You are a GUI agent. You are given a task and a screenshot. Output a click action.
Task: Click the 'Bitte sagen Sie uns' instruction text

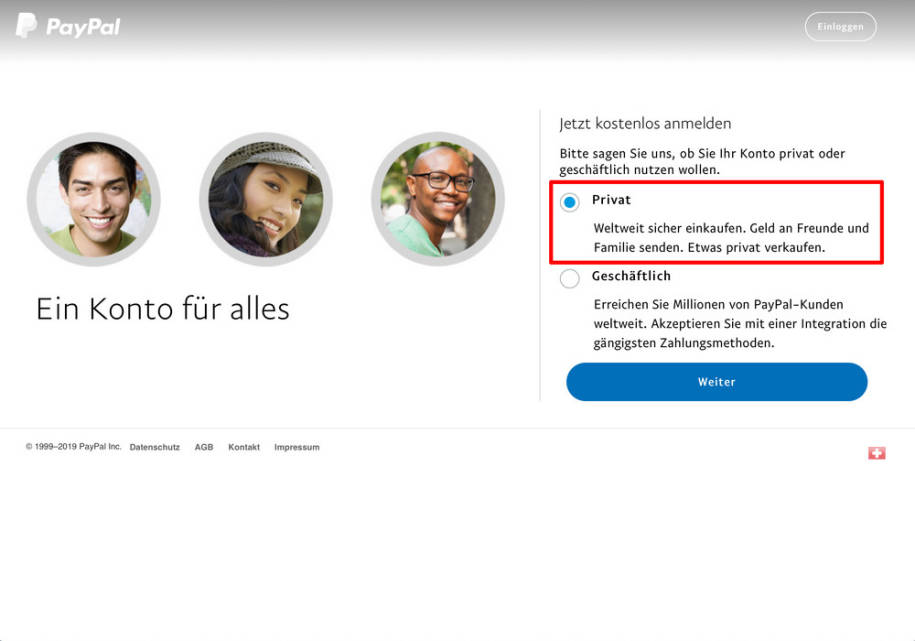[702, 162]
